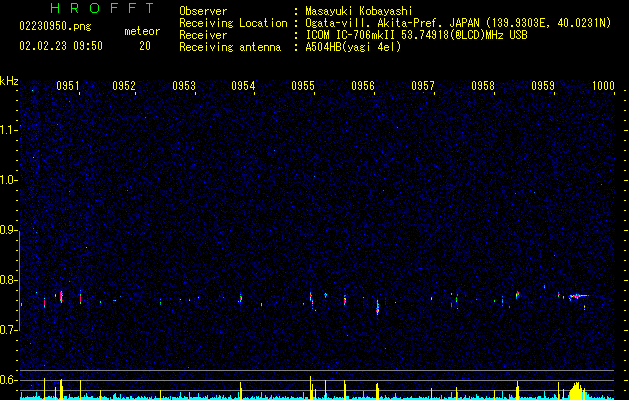Click the 0.6 kHz frequency label
629x400 pixels.
[8, 380]
